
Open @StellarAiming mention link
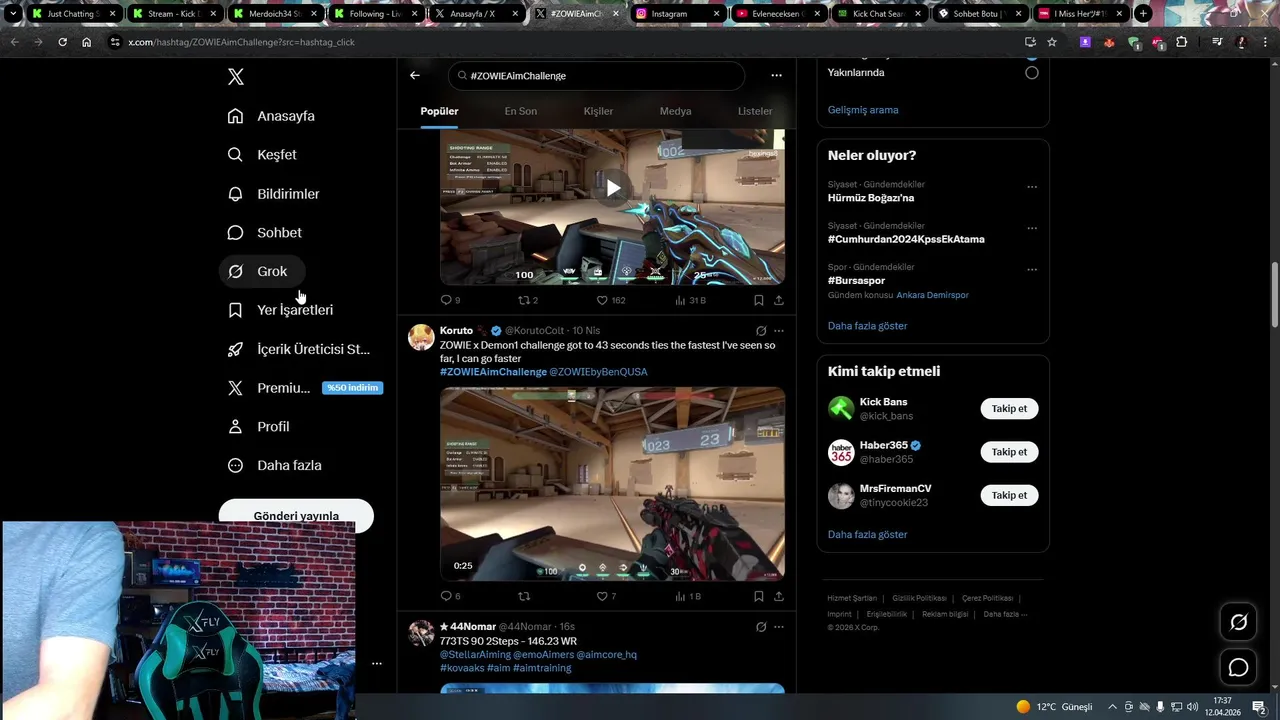coord(474,655)
